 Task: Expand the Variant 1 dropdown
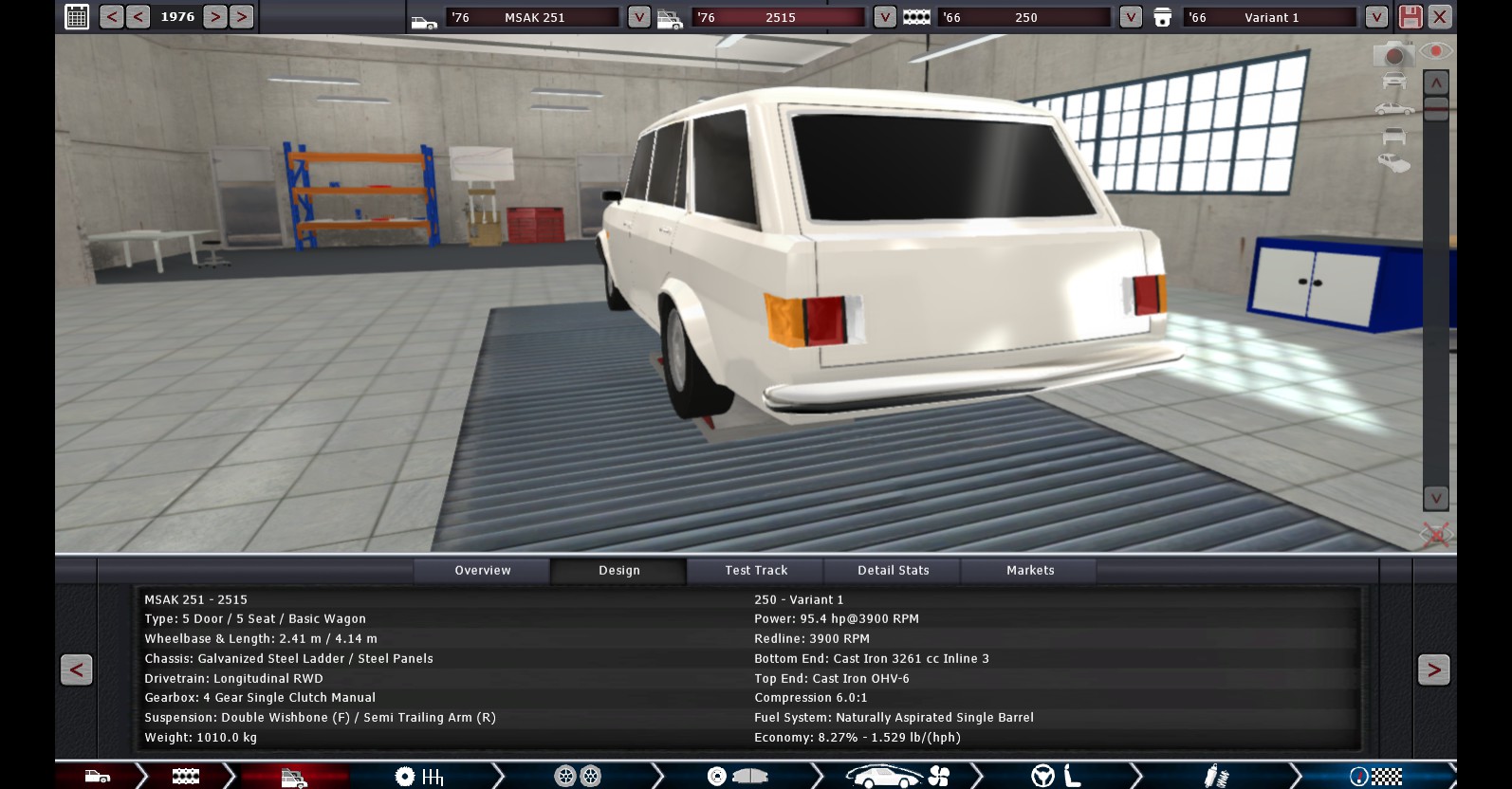(x=1376, y=17)
